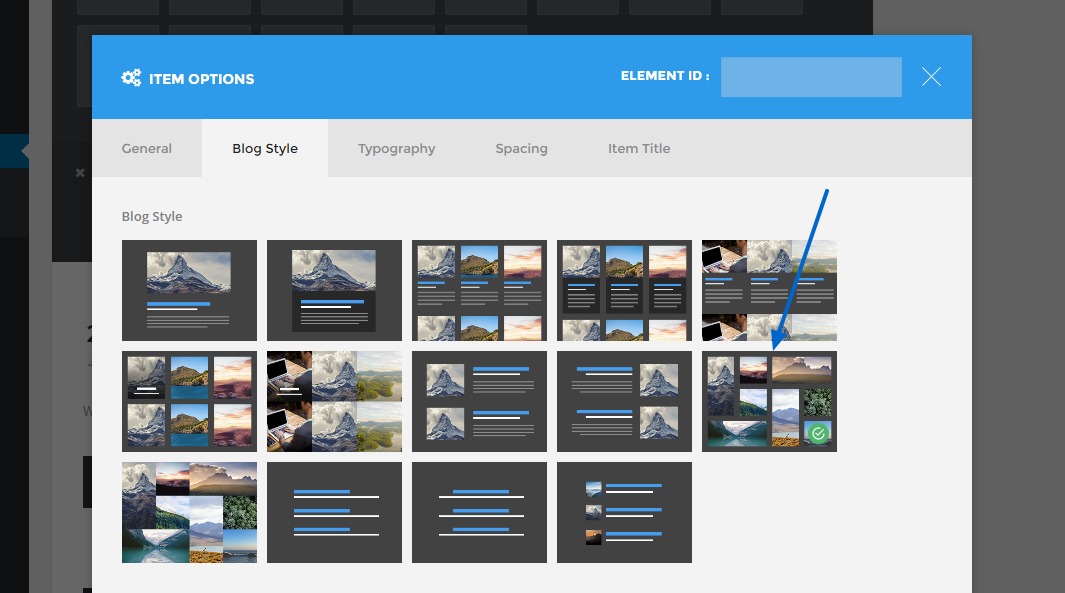The width and height of the screenshot is (1065, 593).
Task: Open the Item Title tab
Action: click(639, 149)
